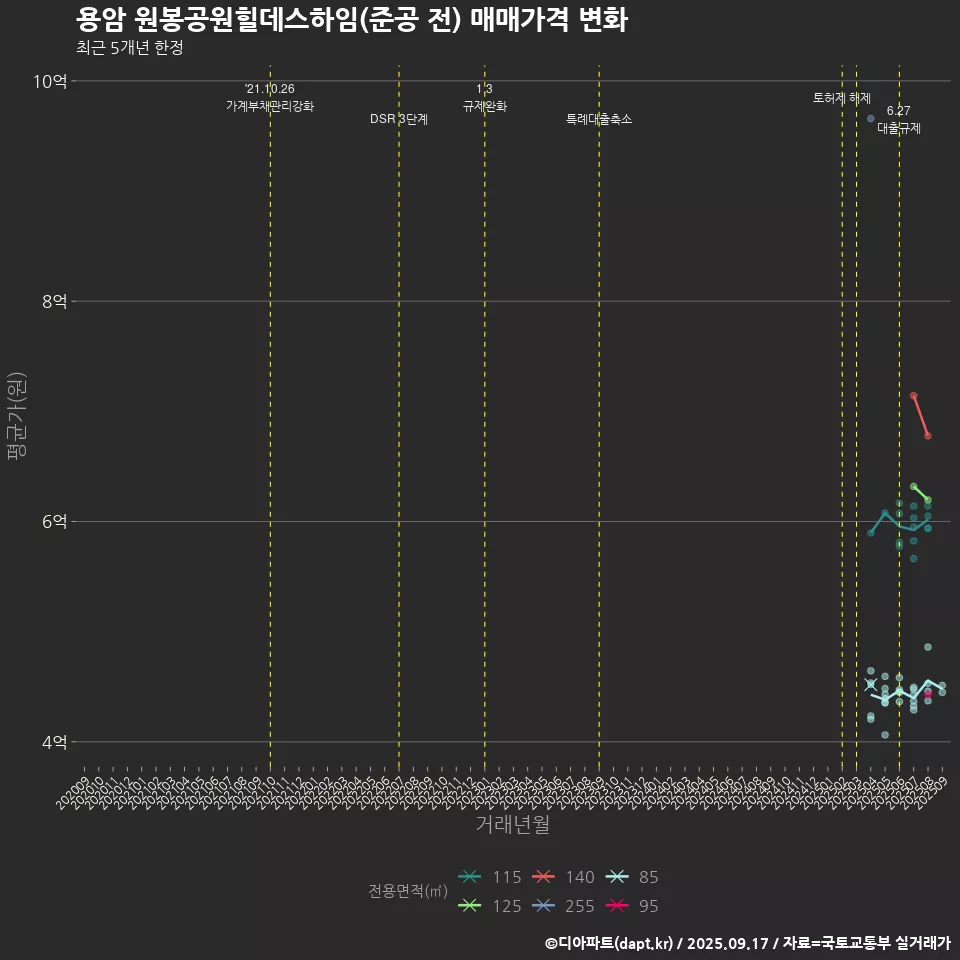Click the '10억' y-axis tick label
Image resolution: width=960 pixels, height=960 pixels.
pos(50,81)
